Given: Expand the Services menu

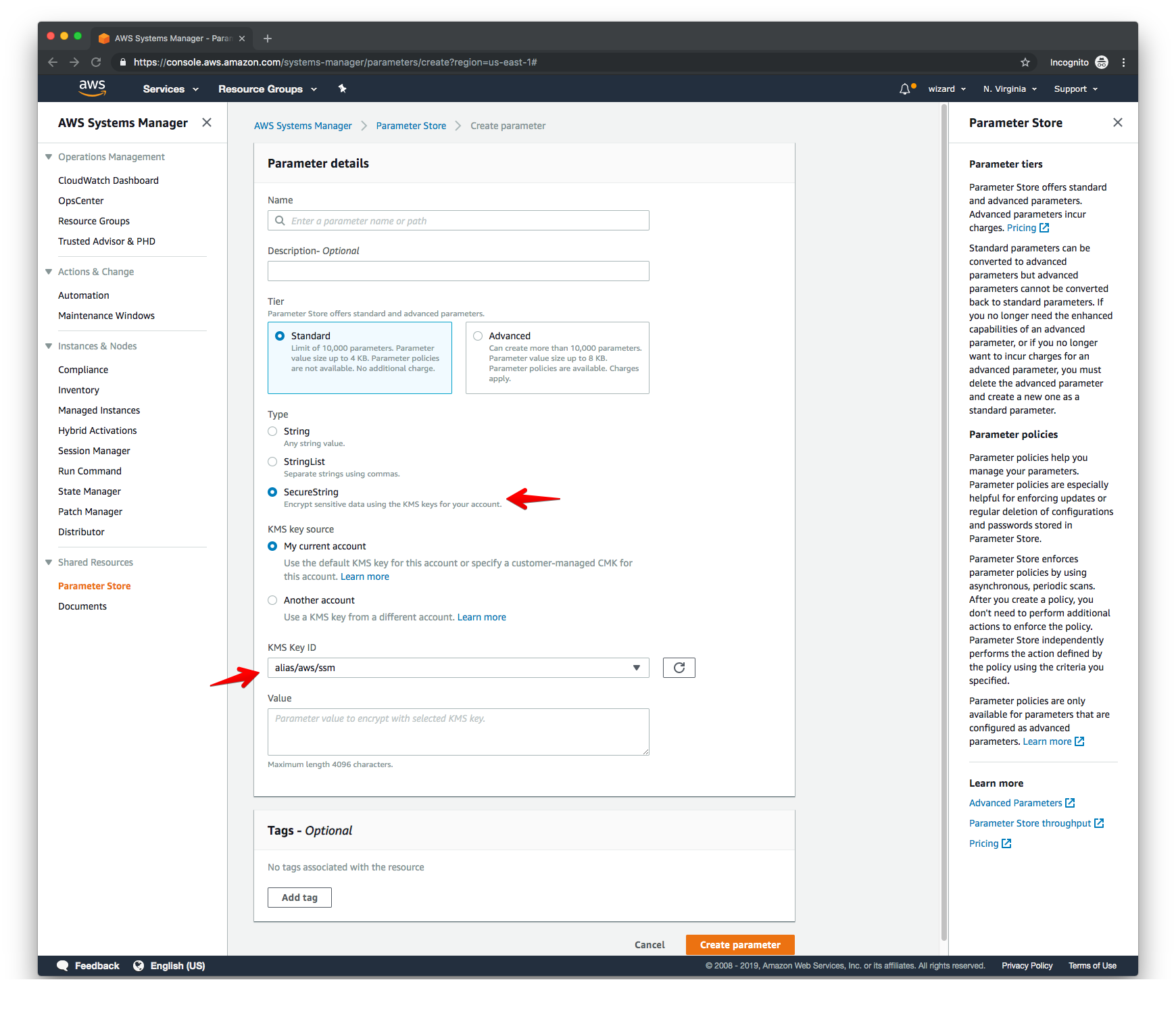Looking at the screenshot, I should pyautogui.click(x=170, y=89).
